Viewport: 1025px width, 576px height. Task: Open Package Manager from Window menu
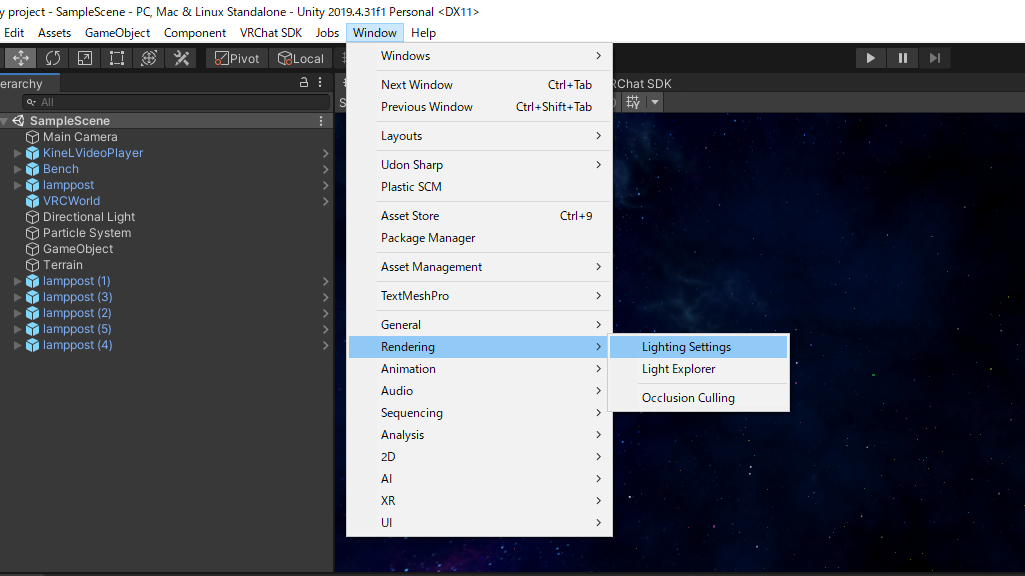click(x=428, y=238)
